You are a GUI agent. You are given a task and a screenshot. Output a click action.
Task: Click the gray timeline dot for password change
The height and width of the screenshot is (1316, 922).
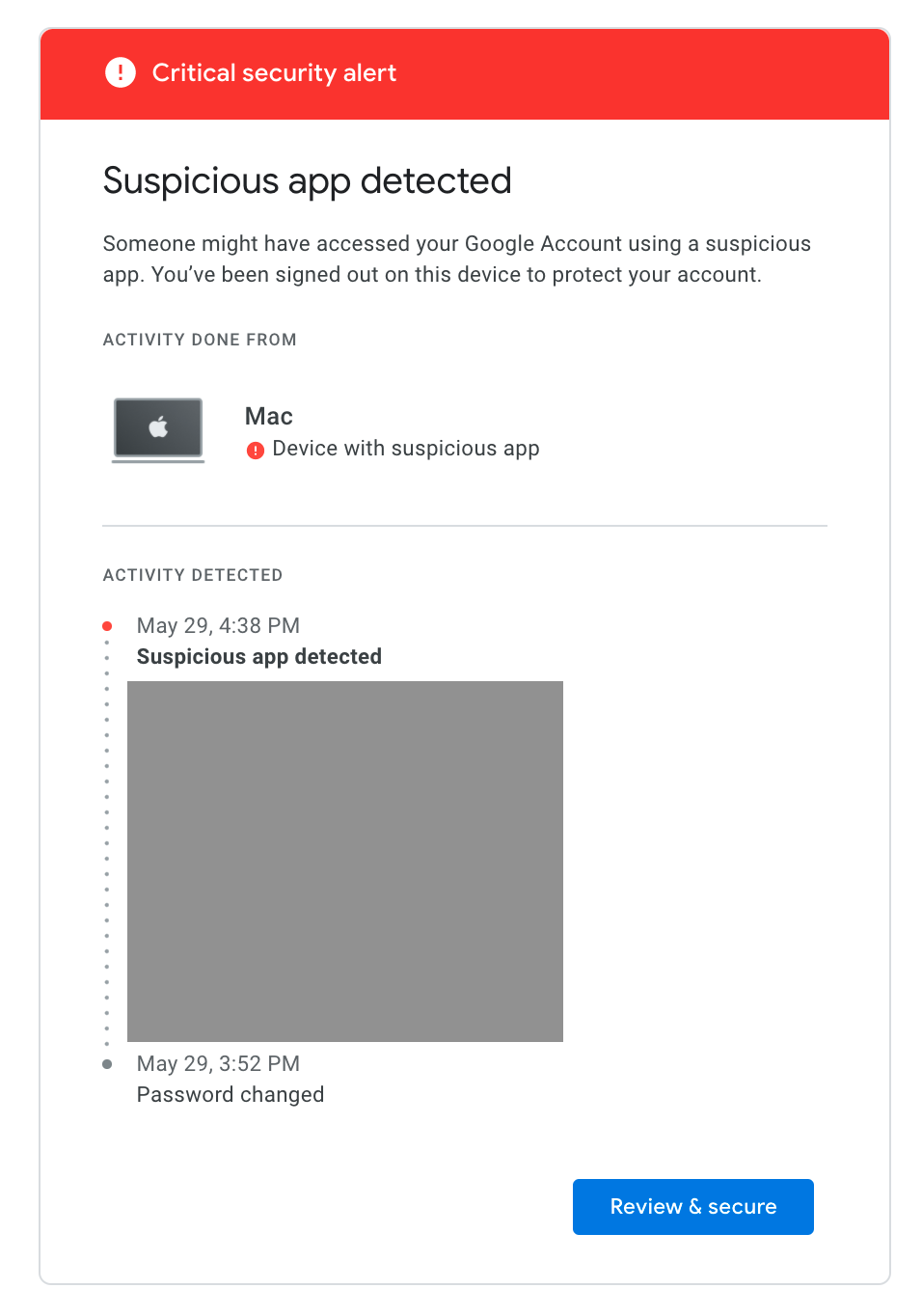pyautogui.click(x=107, y=1064)
